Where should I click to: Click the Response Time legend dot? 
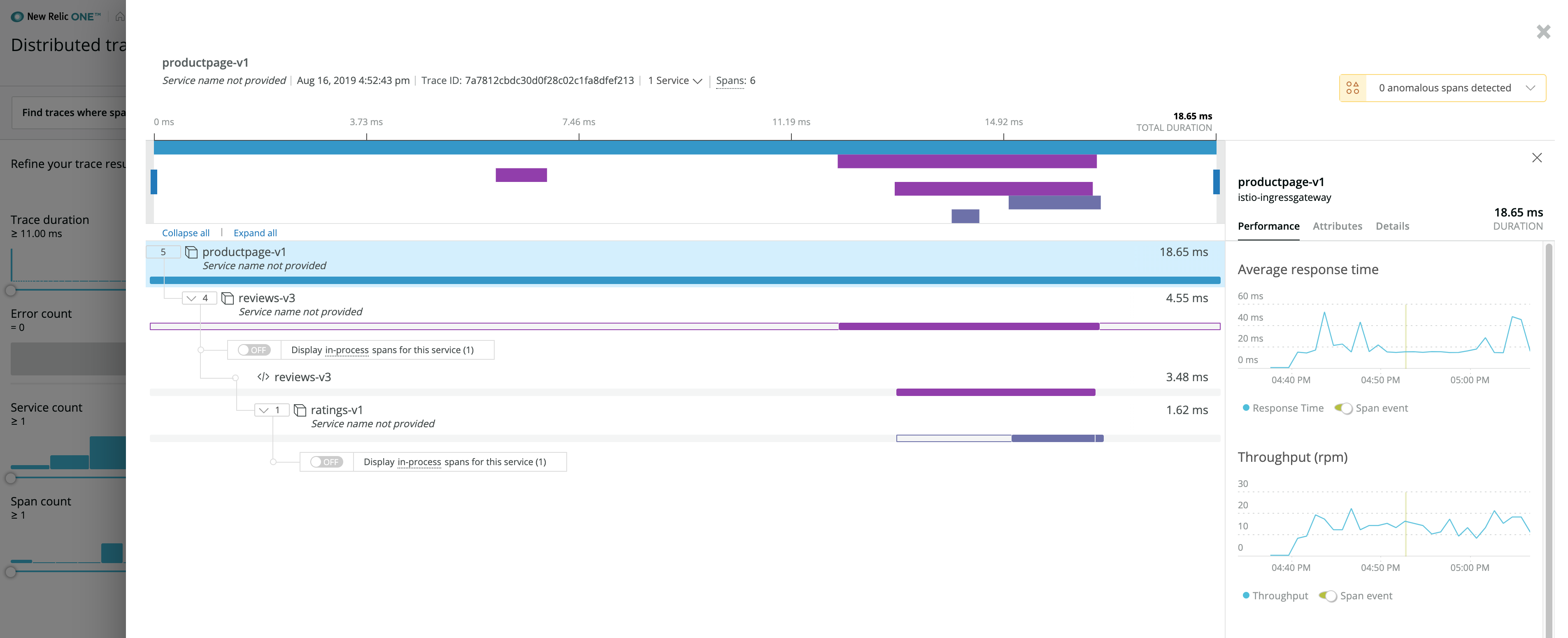tap(1246, 408)
